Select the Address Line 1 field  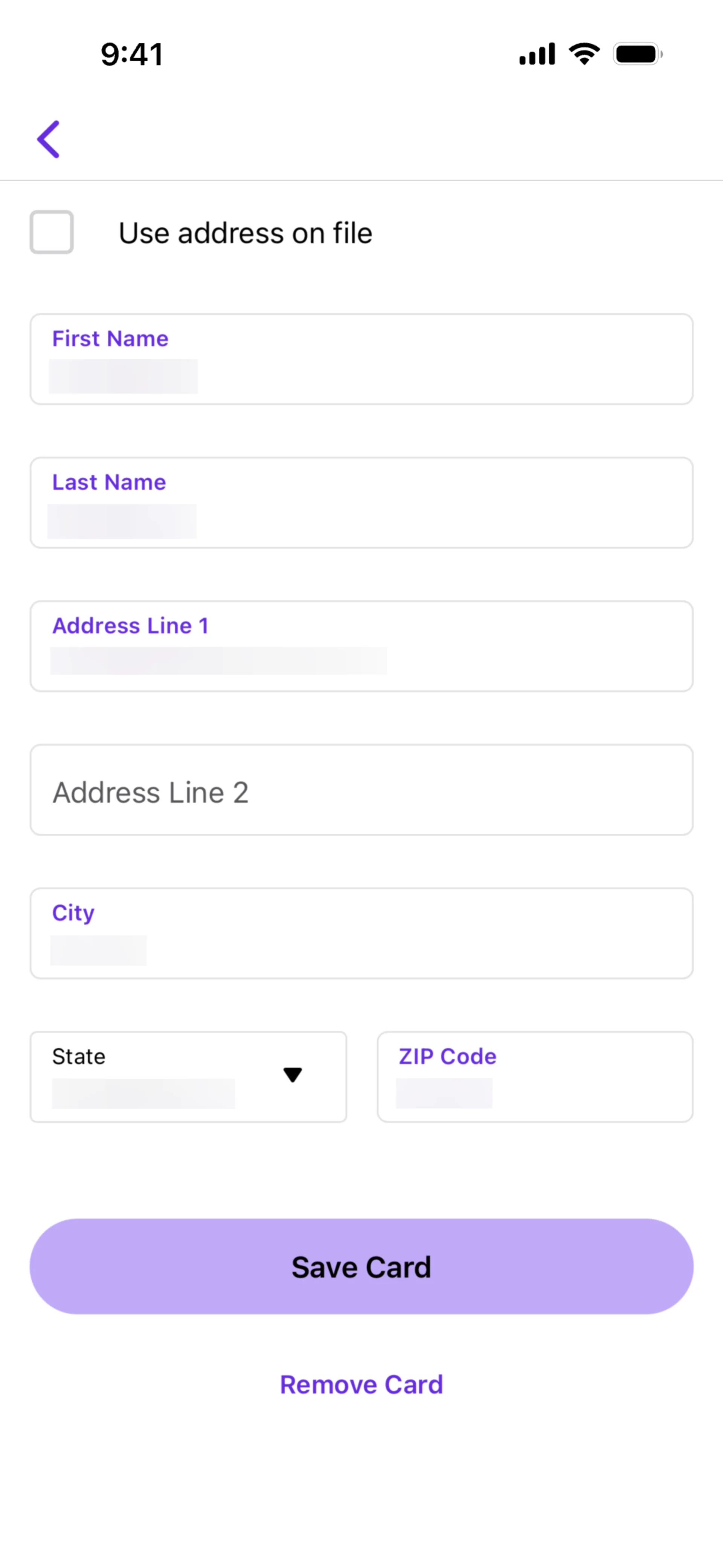(x=361, y=660)
